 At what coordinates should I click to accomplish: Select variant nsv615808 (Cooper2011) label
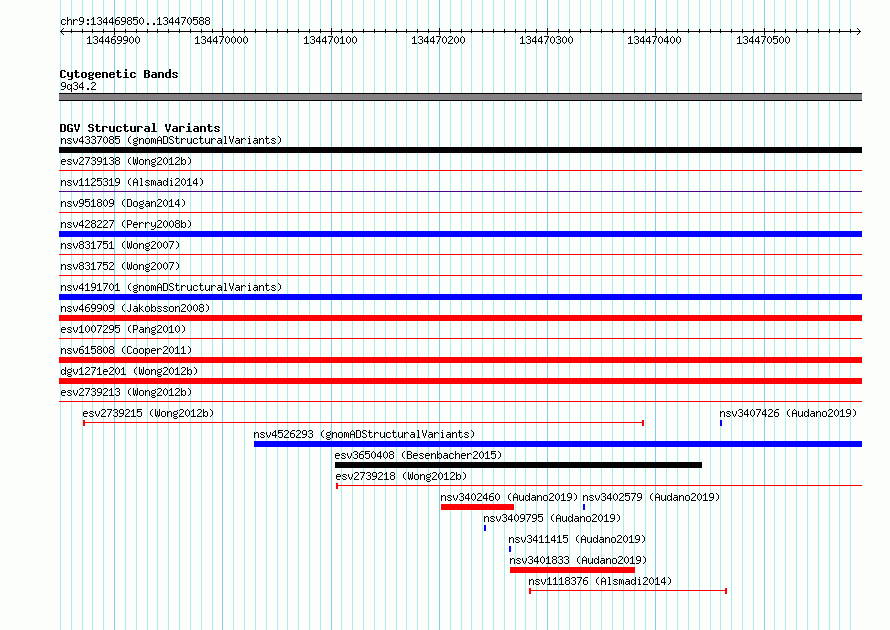coord(126,350)
